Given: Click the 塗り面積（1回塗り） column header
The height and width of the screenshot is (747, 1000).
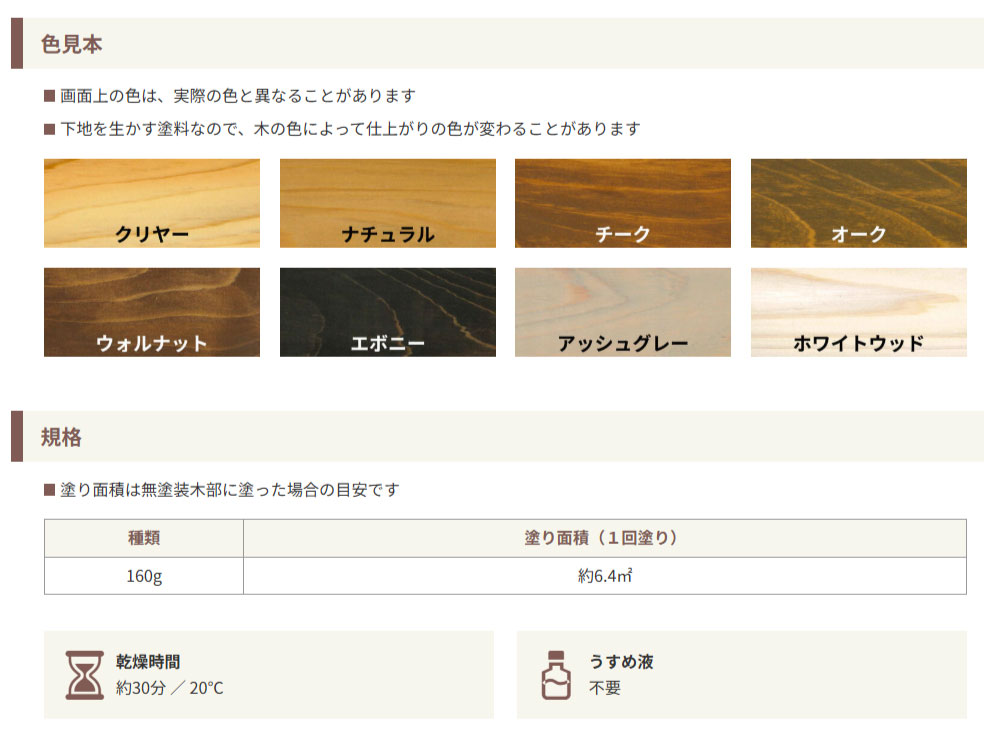Looking at the screenshot, I should point(604,538).
